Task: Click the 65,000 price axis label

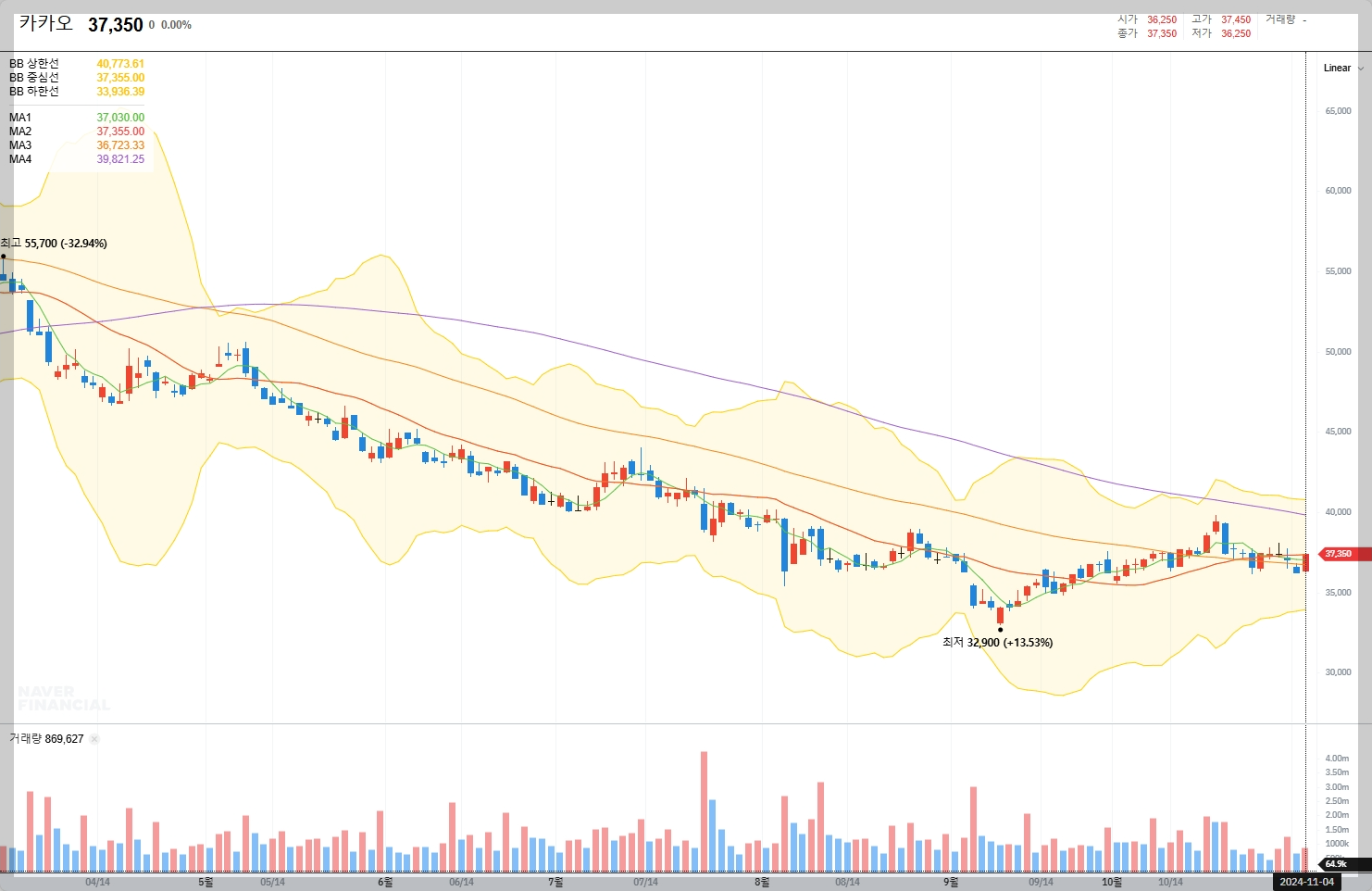Action: click(1339, 111)
